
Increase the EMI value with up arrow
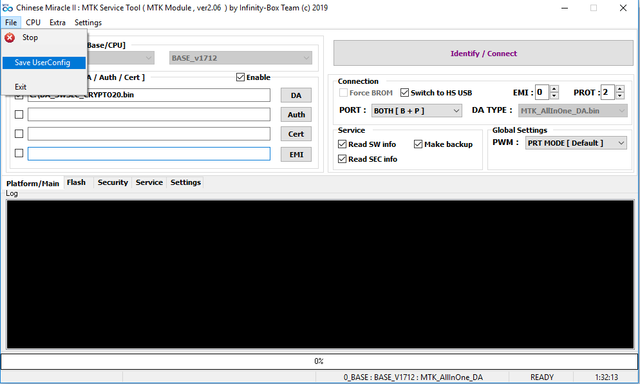554,89
